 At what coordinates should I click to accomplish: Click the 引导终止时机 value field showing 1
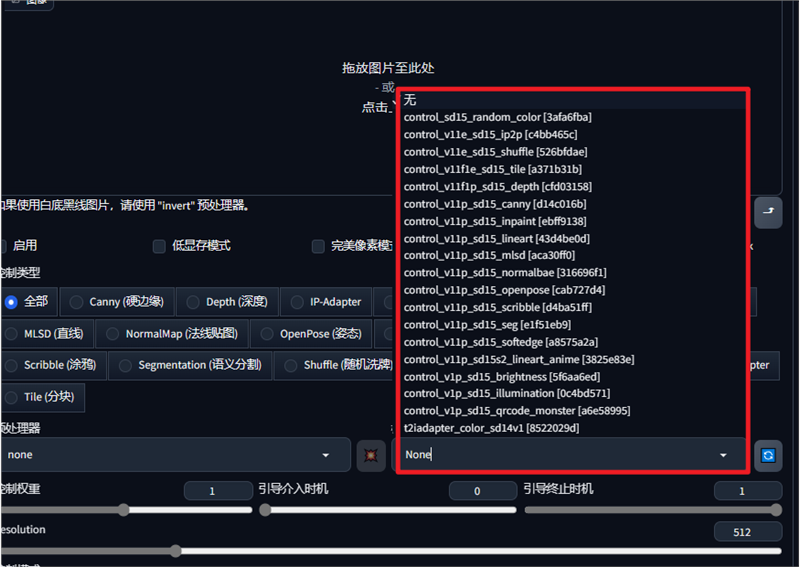pyautogui.click(x=748, y=491)
